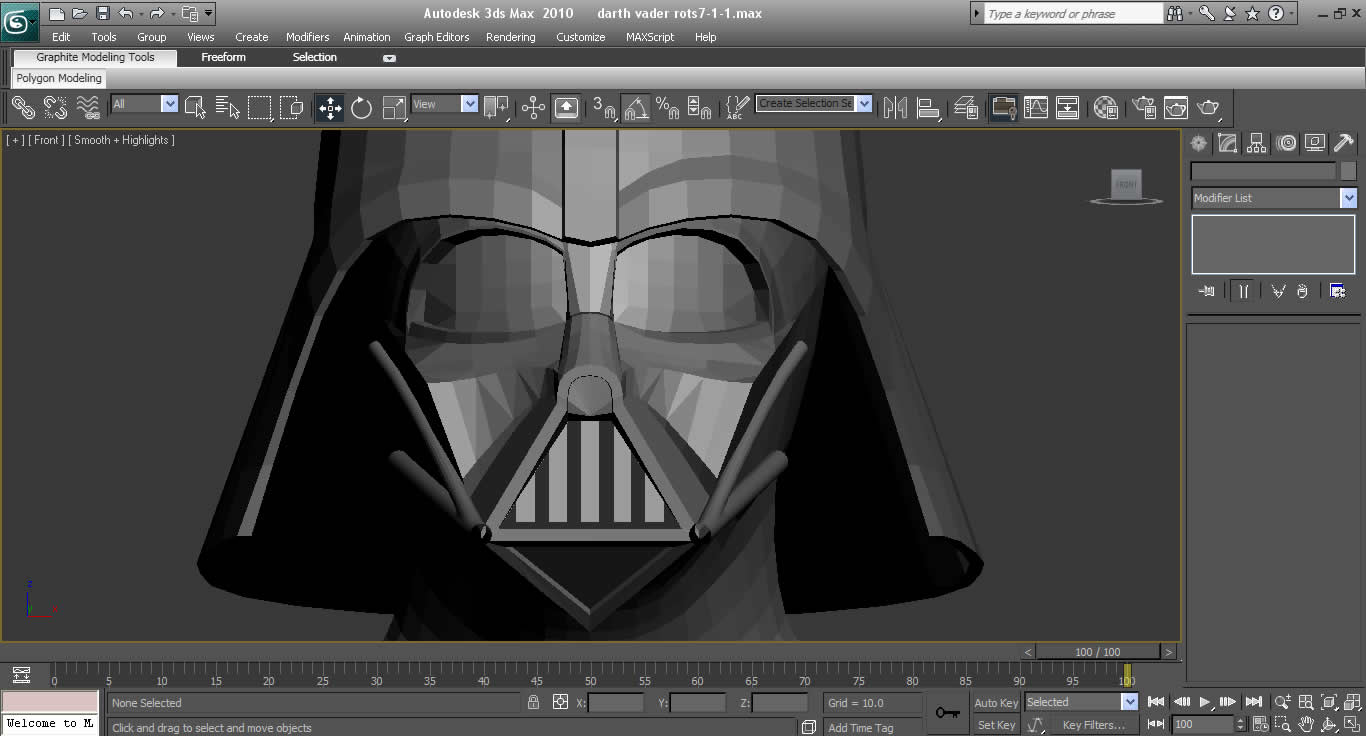This screenshot has height=736, width=1366.
Task: Toggle Percent Snap button
Action: [668, 107]
